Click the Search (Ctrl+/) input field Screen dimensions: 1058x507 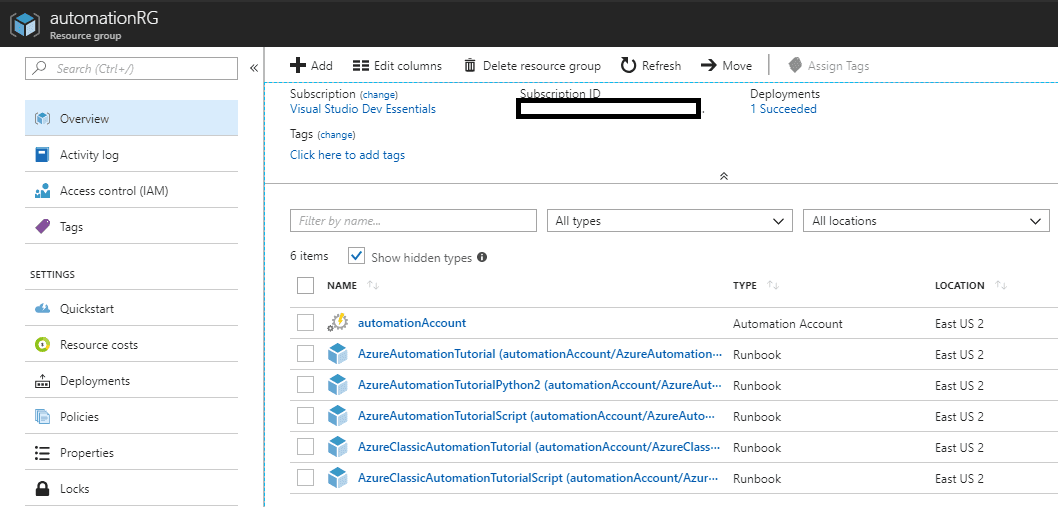[132, 68]
